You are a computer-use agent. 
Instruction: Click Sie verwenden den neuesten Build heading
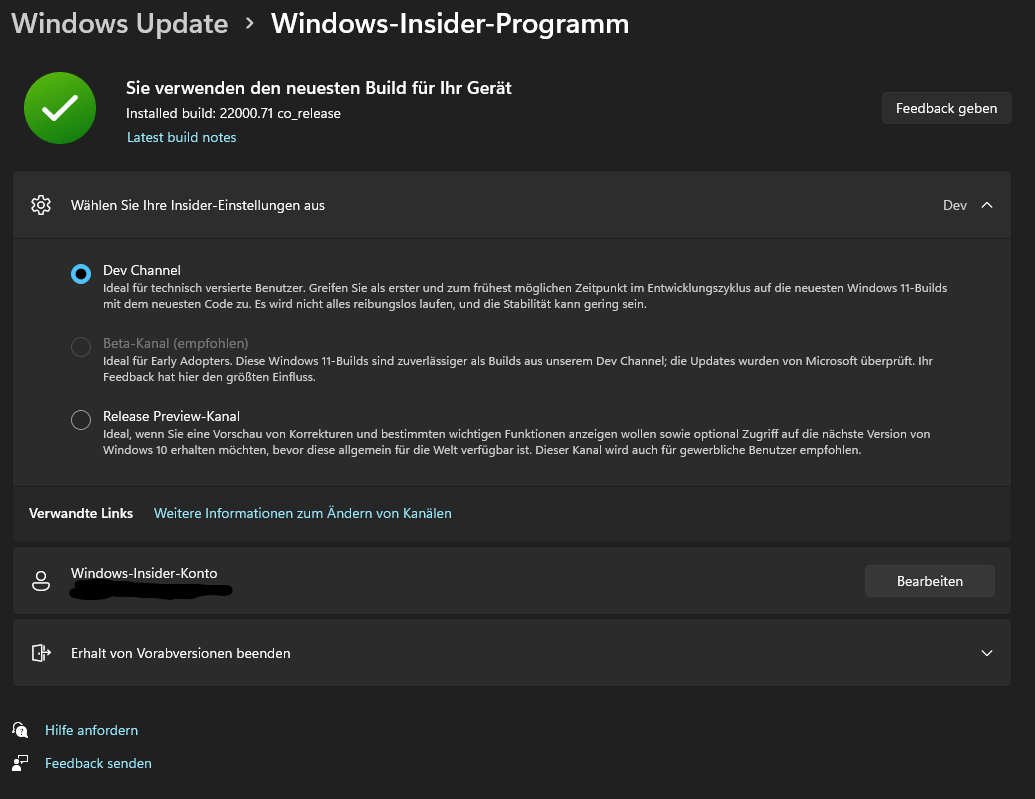[x=319, y=88]
